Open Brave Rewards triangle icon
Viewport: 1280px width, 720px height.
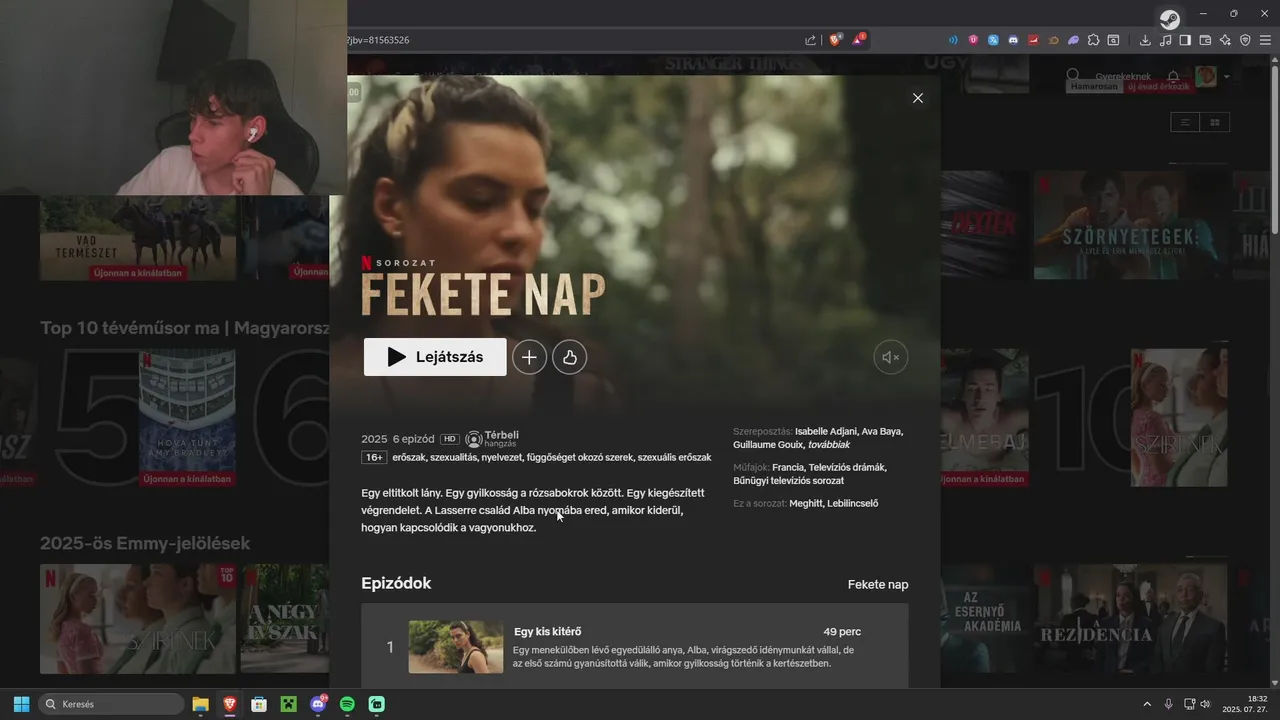point(859,40)
